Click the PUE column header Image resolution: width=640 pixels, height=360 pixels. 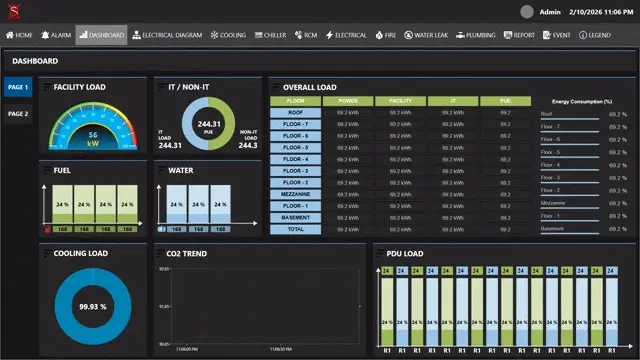505,101
